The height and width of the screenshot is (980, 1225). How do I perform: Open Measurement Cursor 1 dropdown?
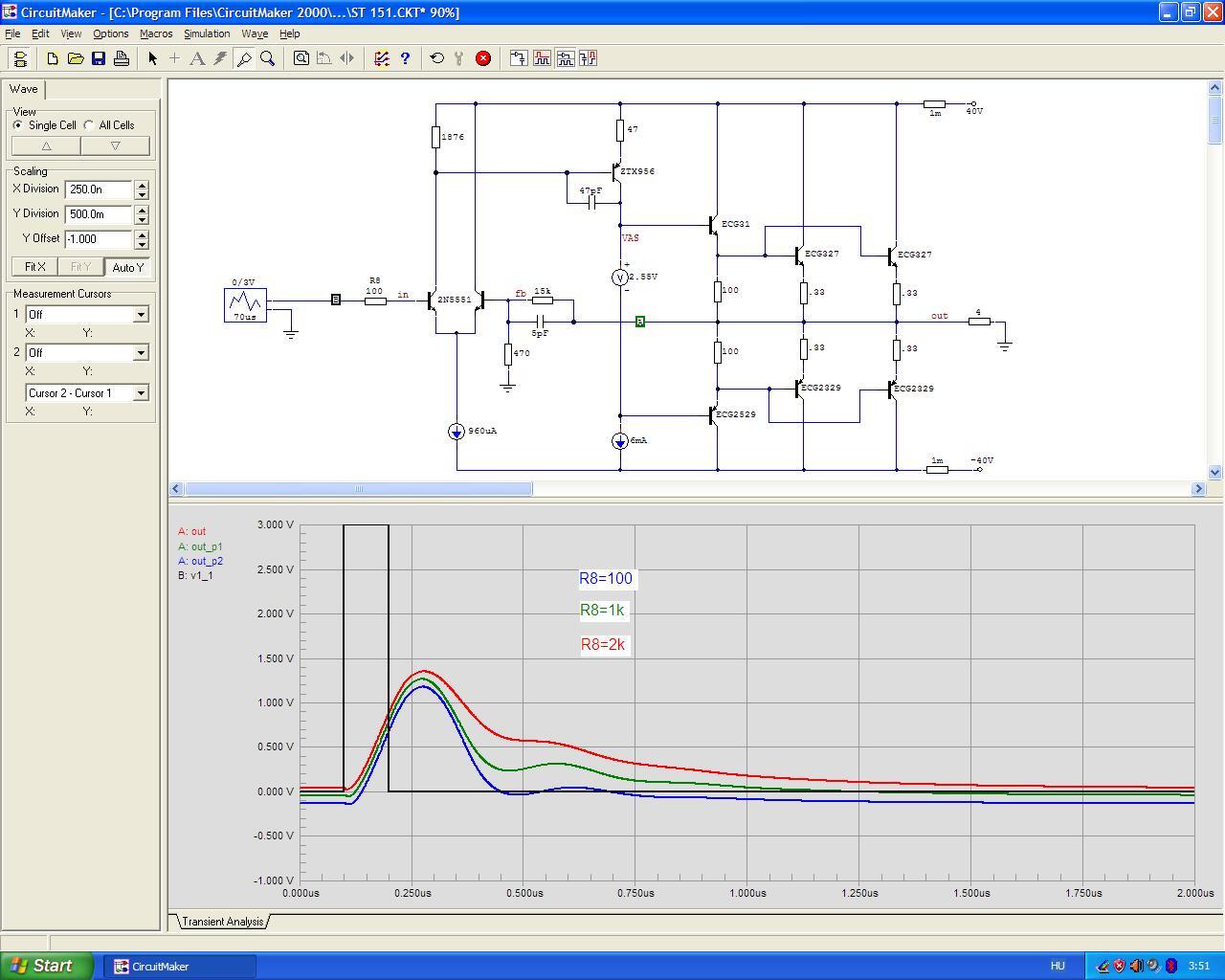[x=141, y=314]
